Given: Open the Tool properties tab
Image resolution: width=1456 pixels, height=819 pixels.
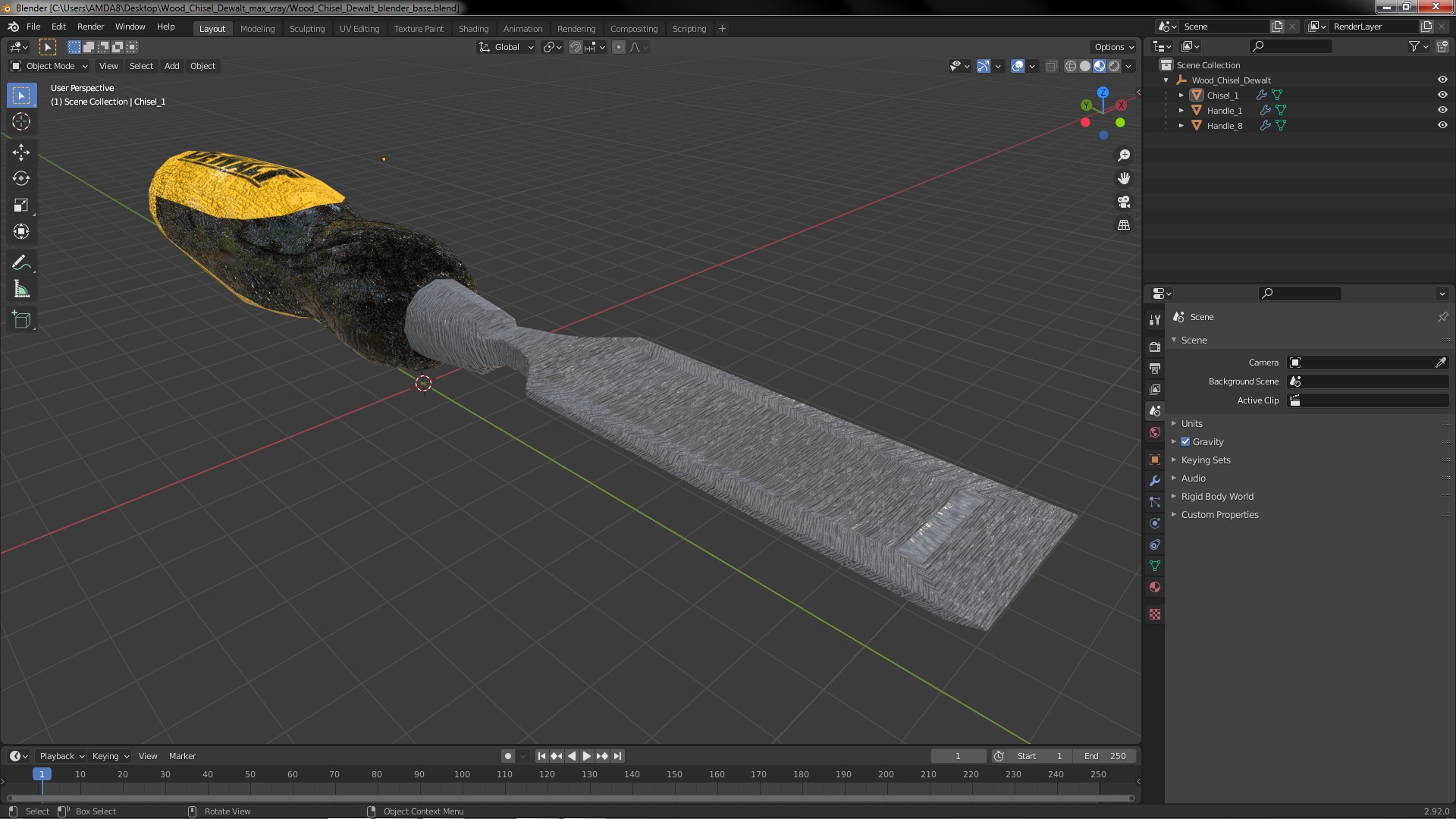Looking at the screenshot, I should point(1155,320).
